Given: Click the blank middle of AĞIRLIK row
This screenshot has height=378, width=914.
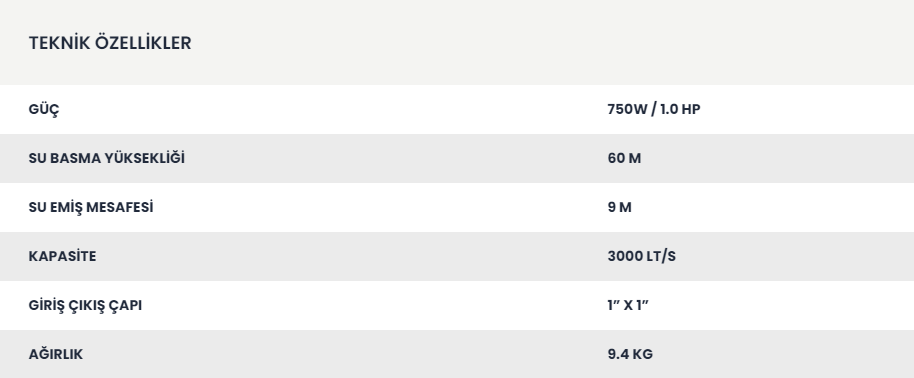Looking at the screenshot, I should point(344,354).
